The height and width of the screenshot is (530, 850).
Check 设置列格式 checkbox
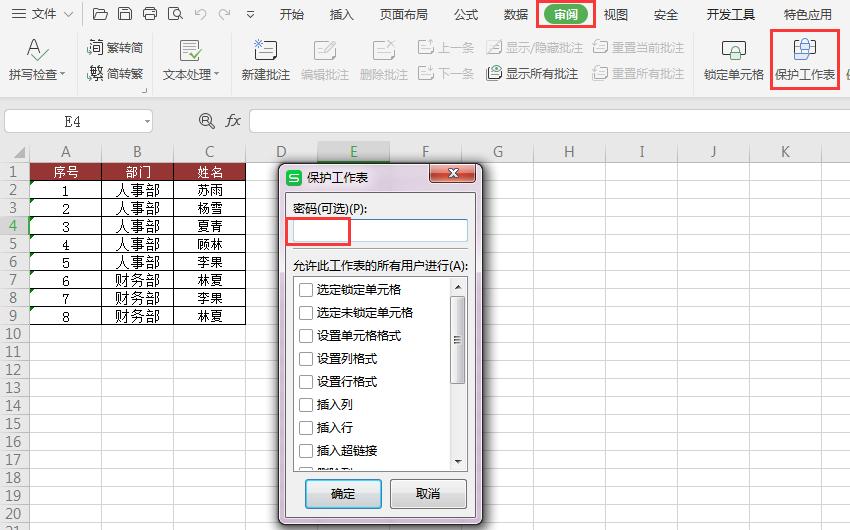(x=306, y=359)
